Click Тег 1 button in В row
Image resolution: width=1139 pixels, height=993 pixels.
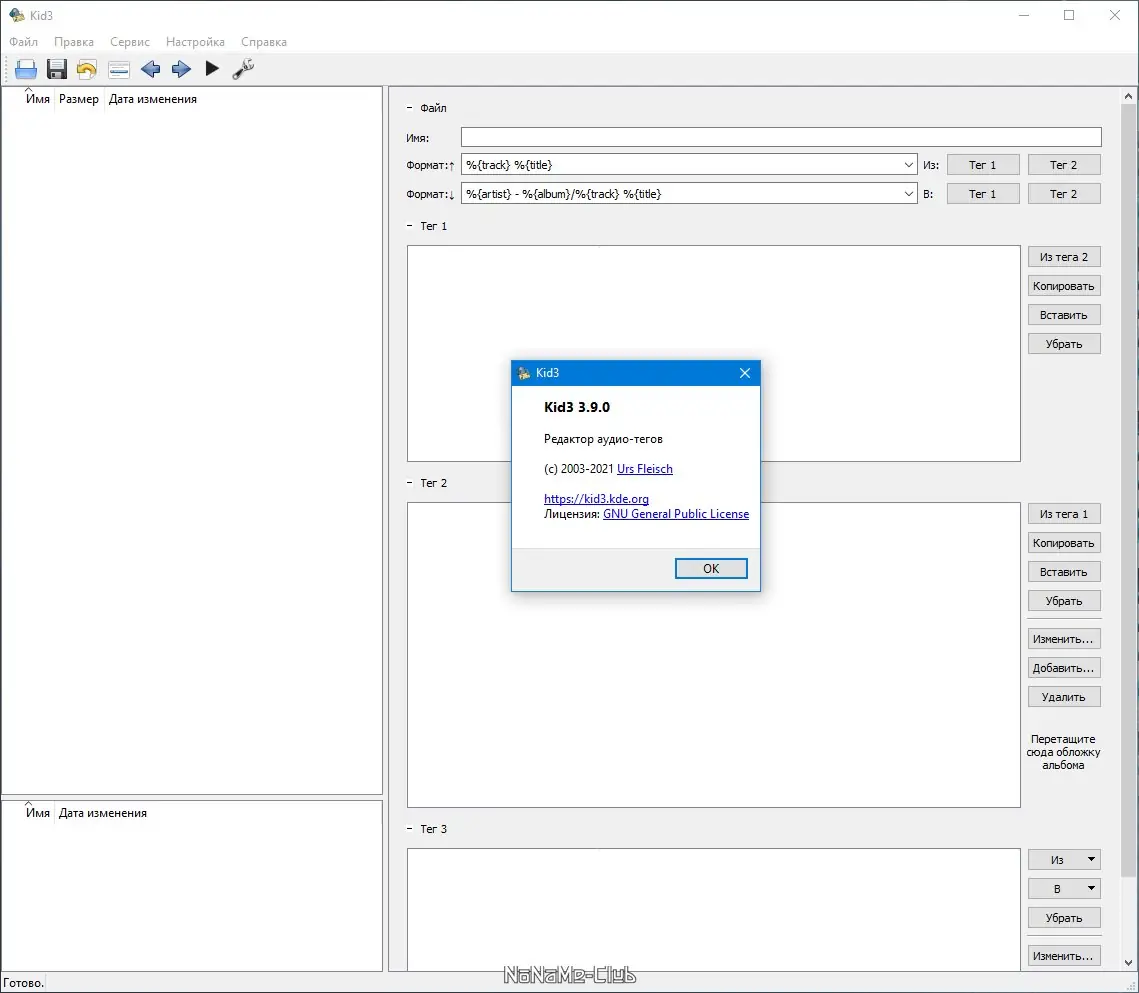[x=983, y=194]
